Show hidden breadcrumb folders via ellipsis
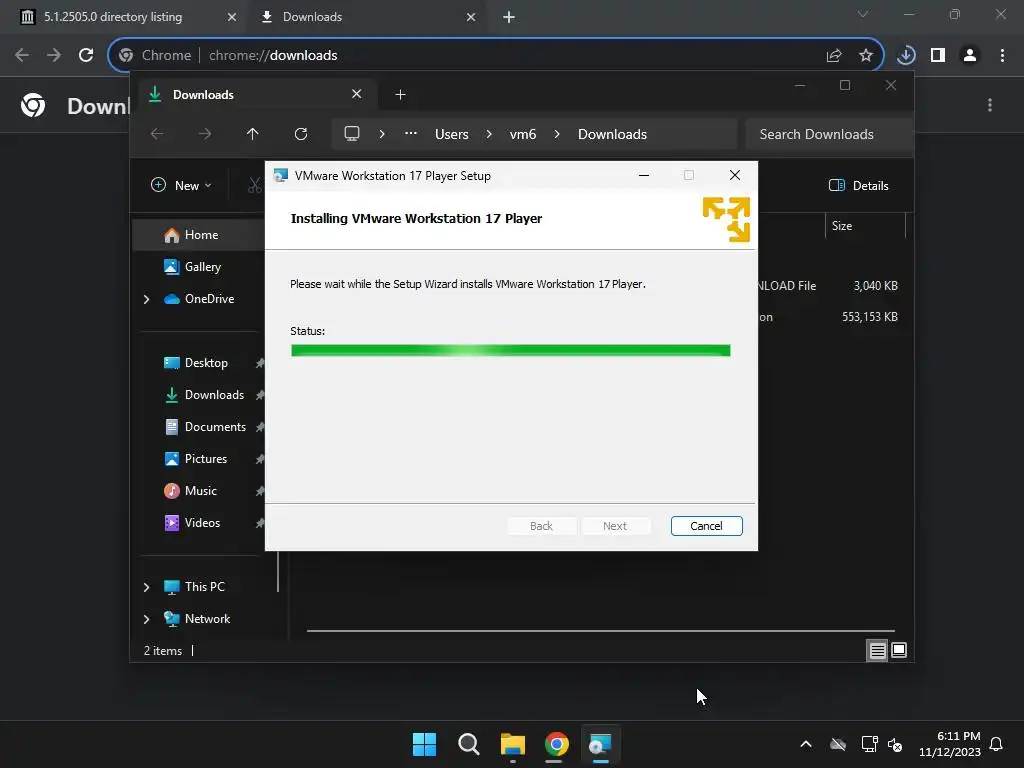 410,133
